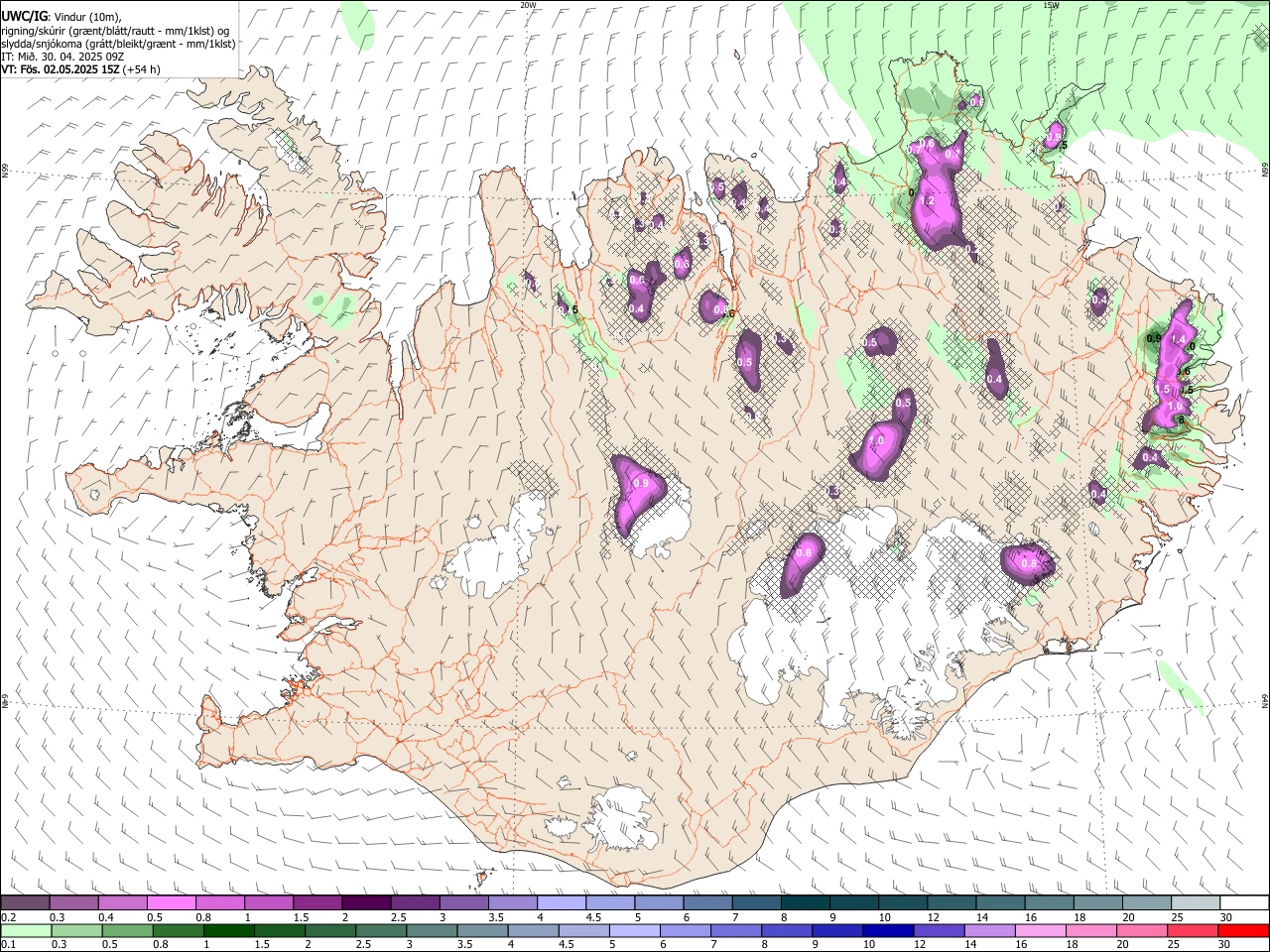Click the upper legend swatch between 0.2 and 0.3
Screen dimensions: 1270x952
25,902
